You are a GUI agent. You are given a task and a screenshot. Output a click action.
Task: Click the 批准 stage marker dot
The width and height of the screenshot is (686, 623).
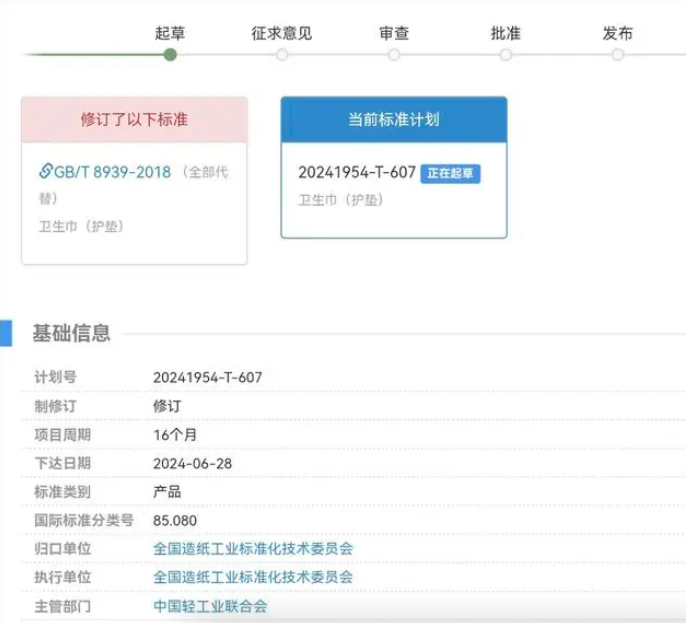pyautogui.click(x=506, y=54)
